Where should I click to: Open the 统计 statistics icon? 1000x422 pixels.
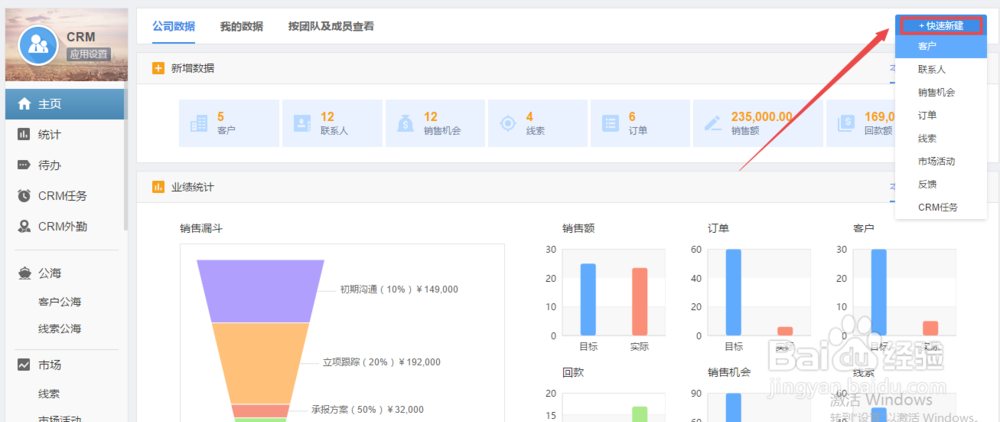coord(24,135)
